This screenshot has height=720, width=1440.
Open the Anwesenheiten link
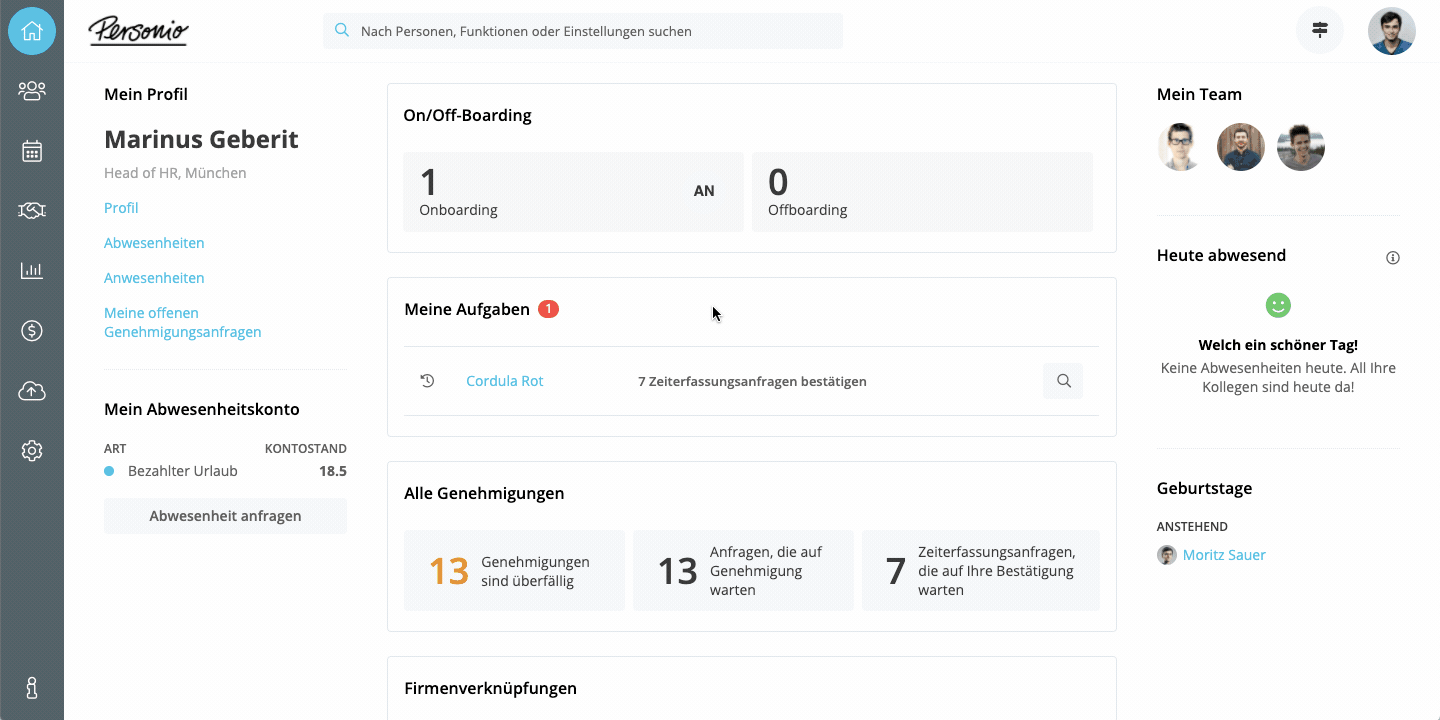(154, 278)
